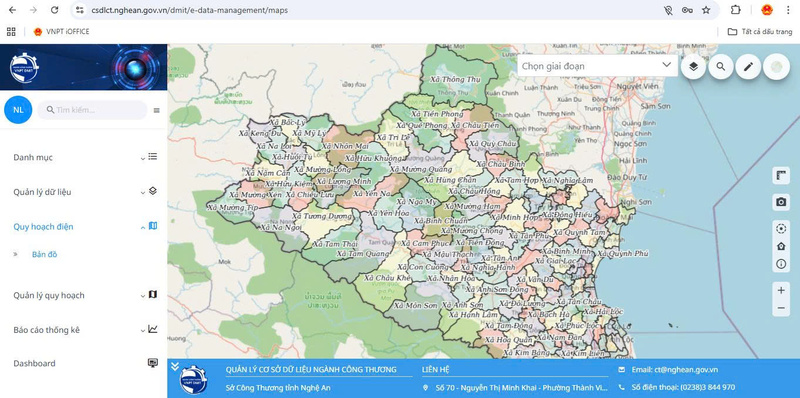Open the map layers button

(x=693, y=66)
